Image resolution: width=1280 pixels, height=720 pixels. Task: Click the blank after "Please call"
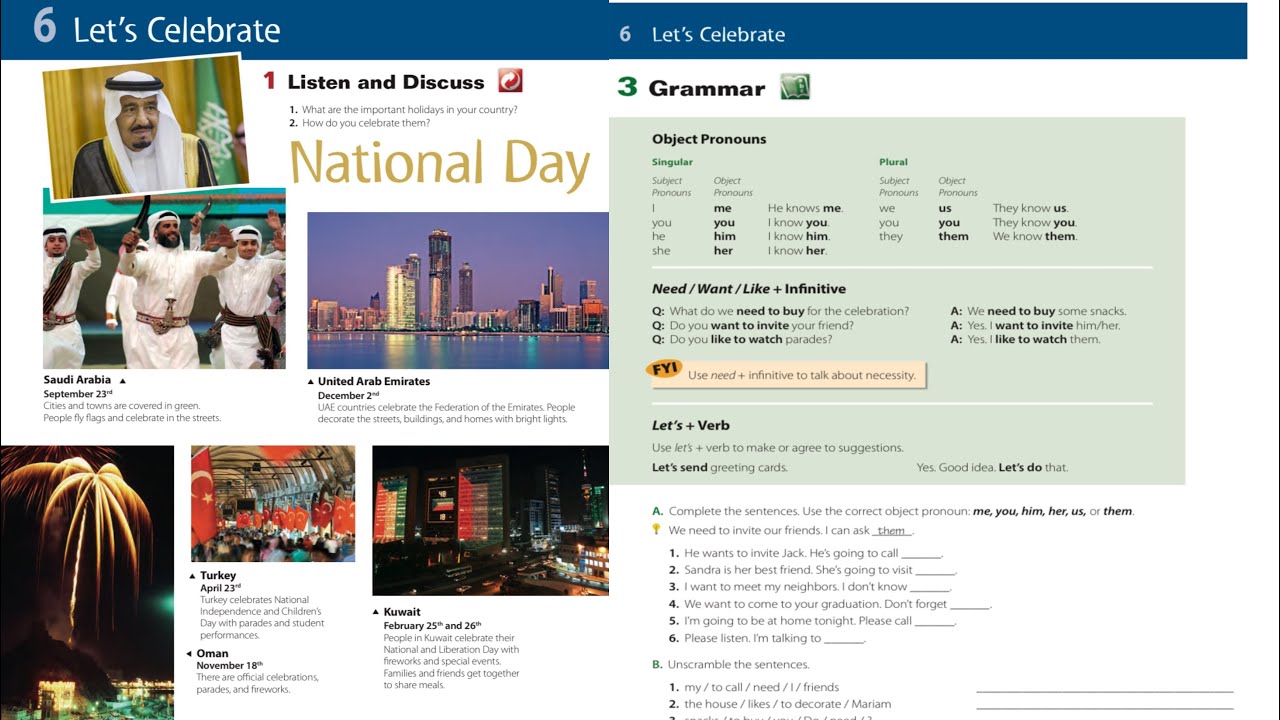pyautogui.click(x=936, y=622)
